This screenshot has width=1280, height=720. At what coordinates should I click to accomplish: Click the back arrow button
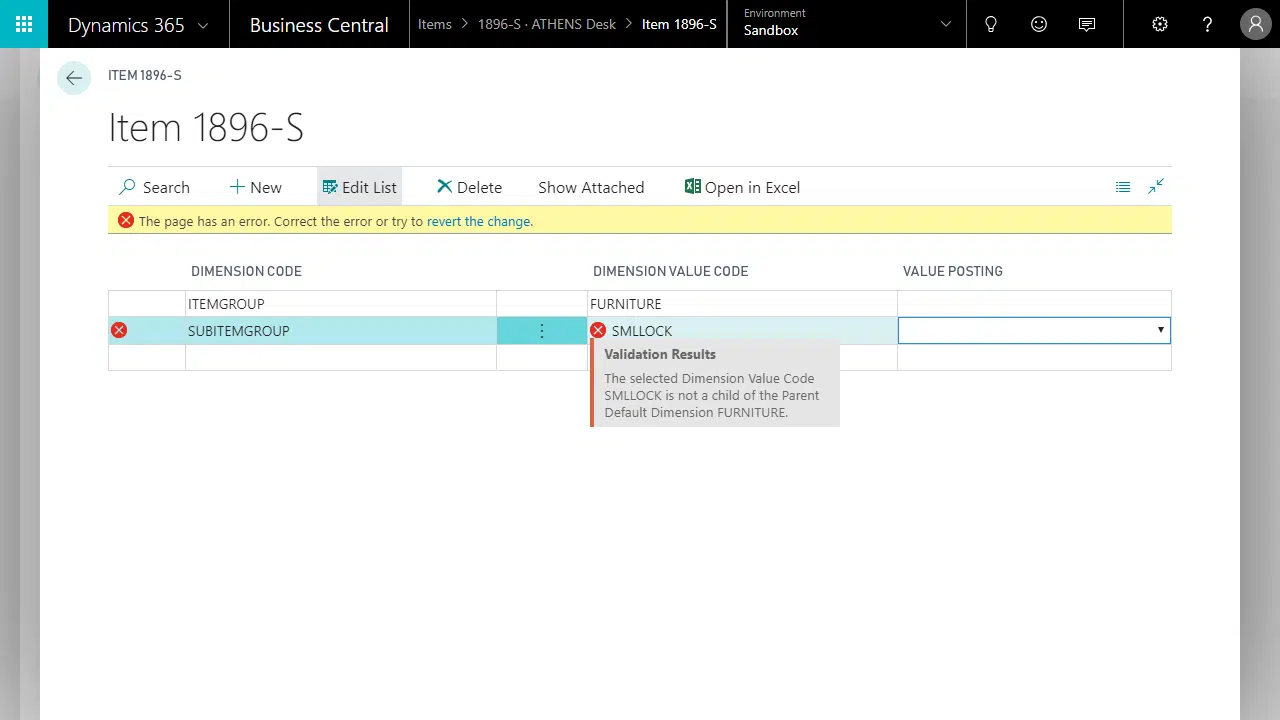(74, 78)
